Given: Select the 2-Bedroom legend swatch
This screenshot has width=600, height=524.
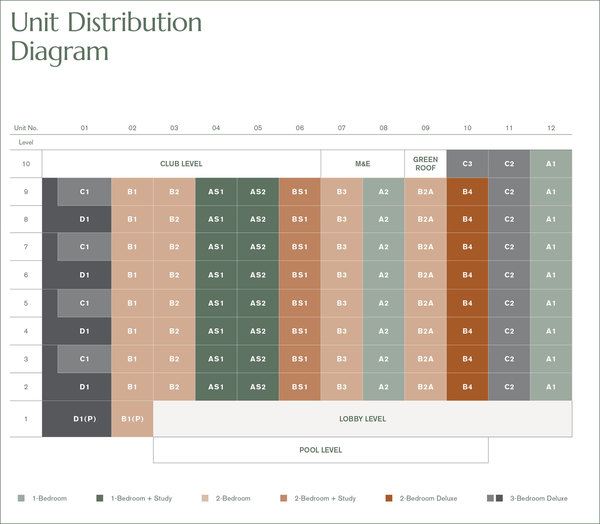Looking at the screenshot, I should [205, 497].
